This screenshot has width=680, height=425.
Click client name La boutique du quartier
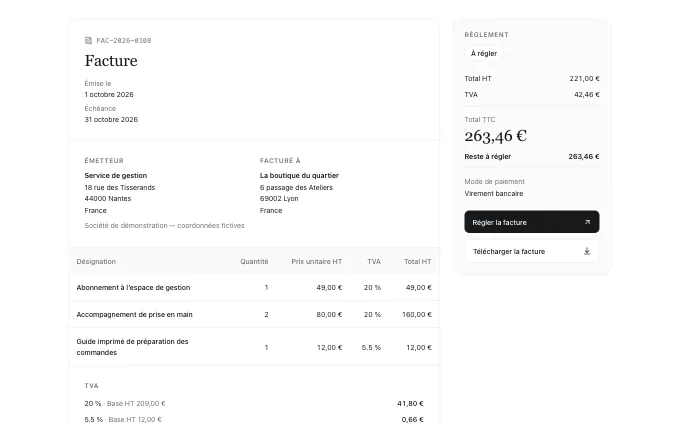tap(299, 176)
